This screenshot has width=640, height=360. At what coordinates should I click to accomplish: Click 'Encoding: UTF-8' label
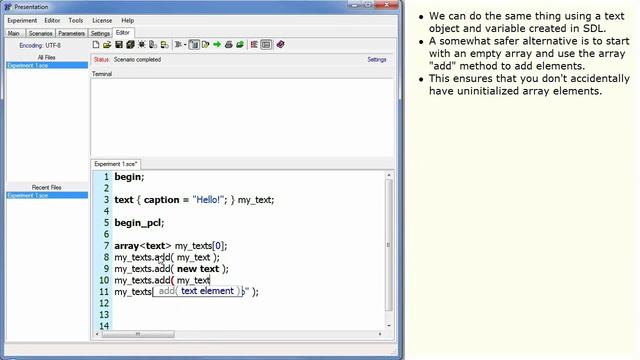tap(40, 46)
